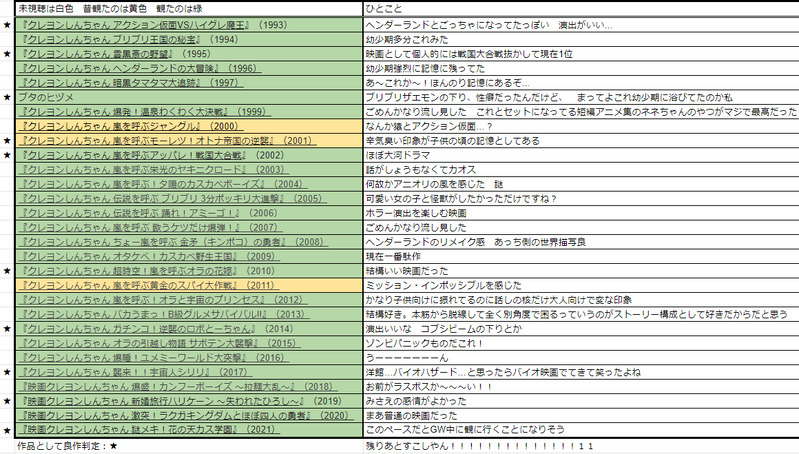Open the オラと宇宙のプリンセス (2012) link
799x454 pixels.
[x=163, y=300]
